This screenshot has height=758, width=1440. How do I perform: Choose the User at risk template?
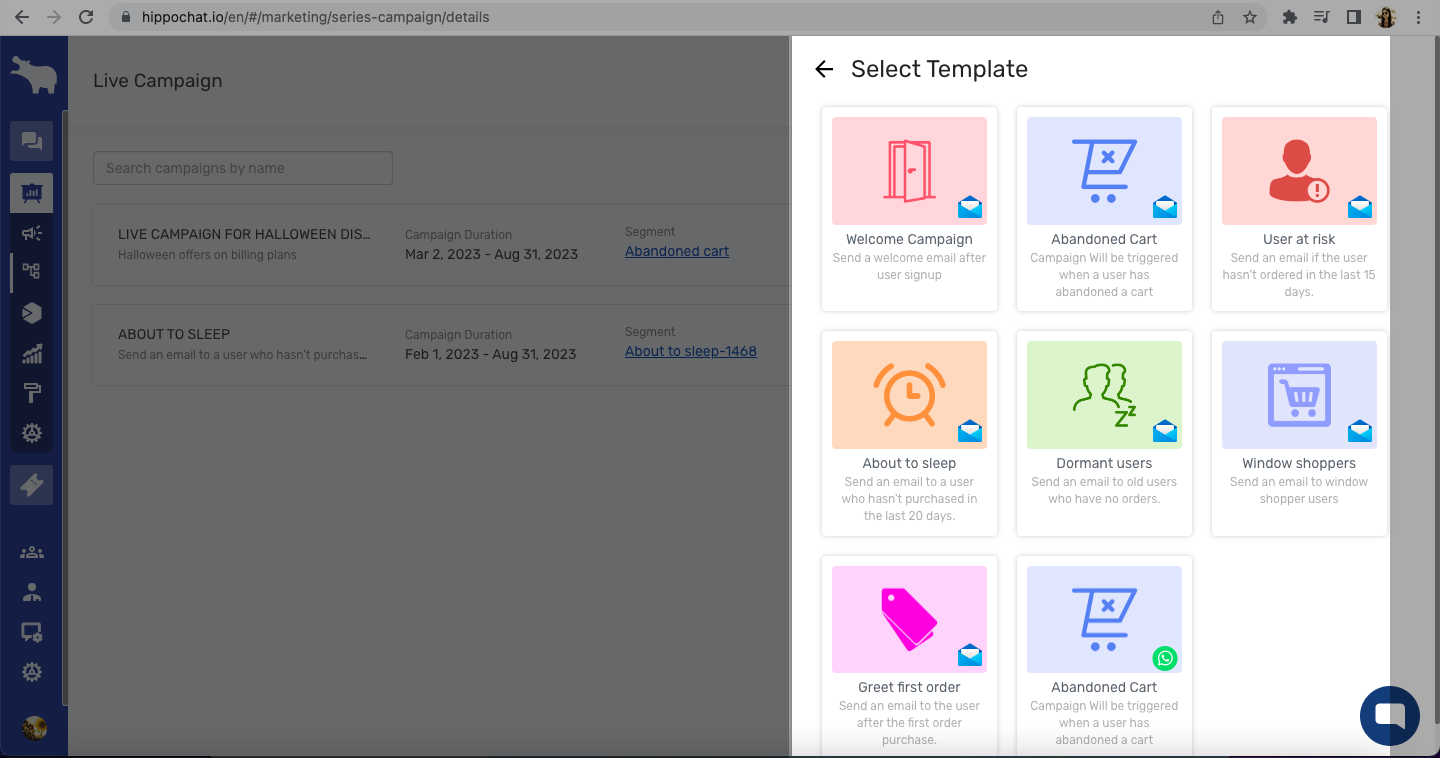tap(1298, 208)
